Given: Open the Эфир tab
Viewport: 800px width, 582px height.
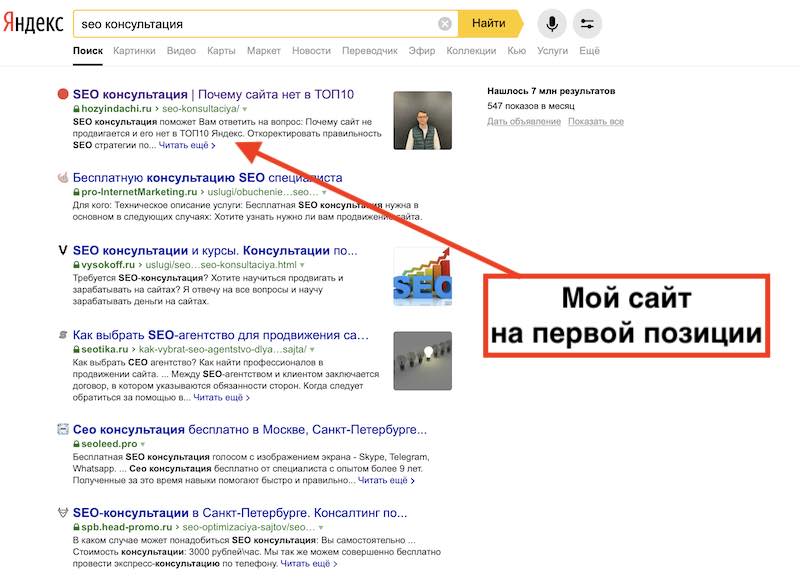Looking at the screenshot, I should [x=422, y=50].
